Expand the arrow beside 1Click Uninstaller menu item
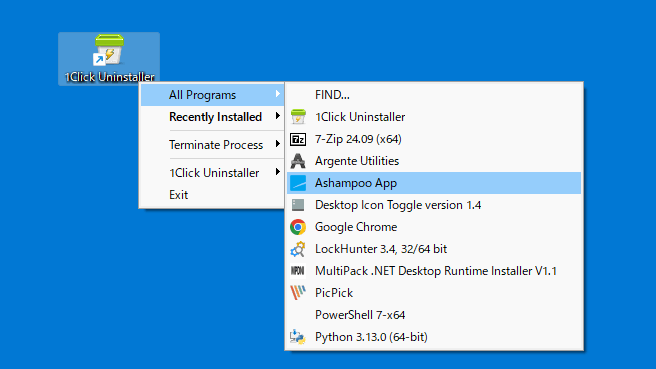Image resolution: width=656 pixels, height=369 pixels. tap(278, 172)
